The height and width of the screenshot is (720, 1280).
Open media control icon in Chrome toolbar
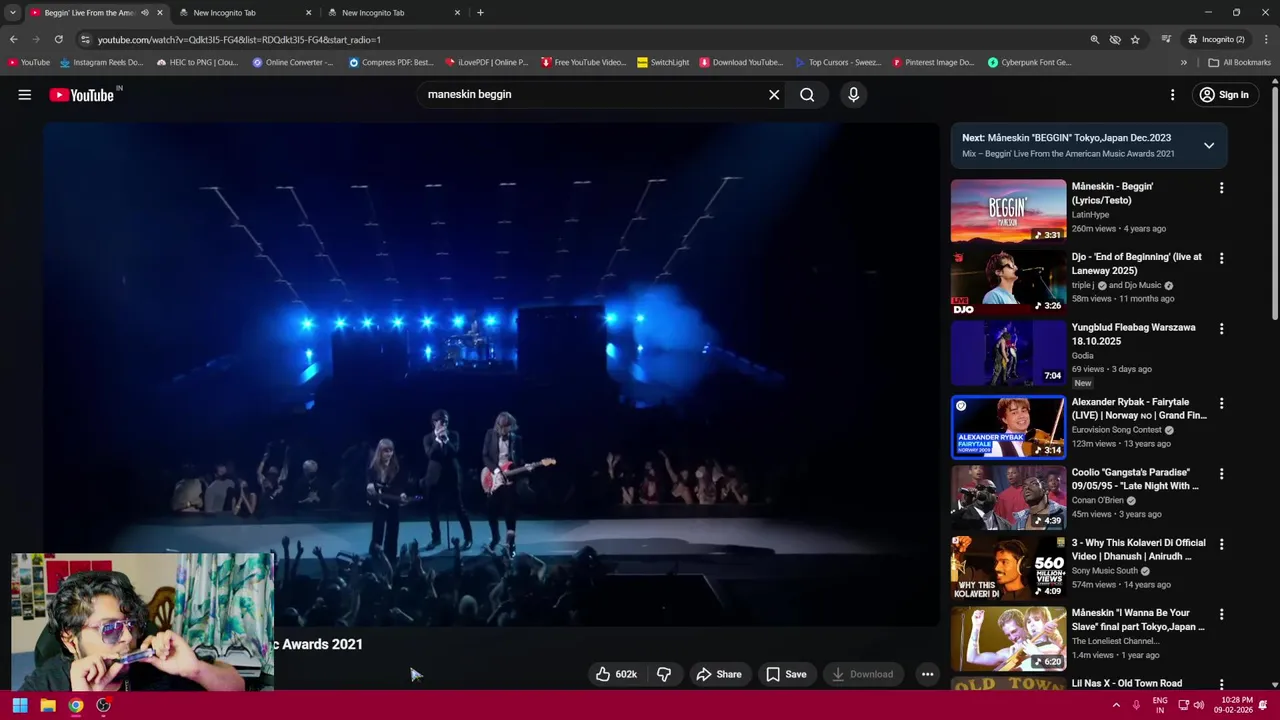pyautogui.click(x=1166, y=39)
